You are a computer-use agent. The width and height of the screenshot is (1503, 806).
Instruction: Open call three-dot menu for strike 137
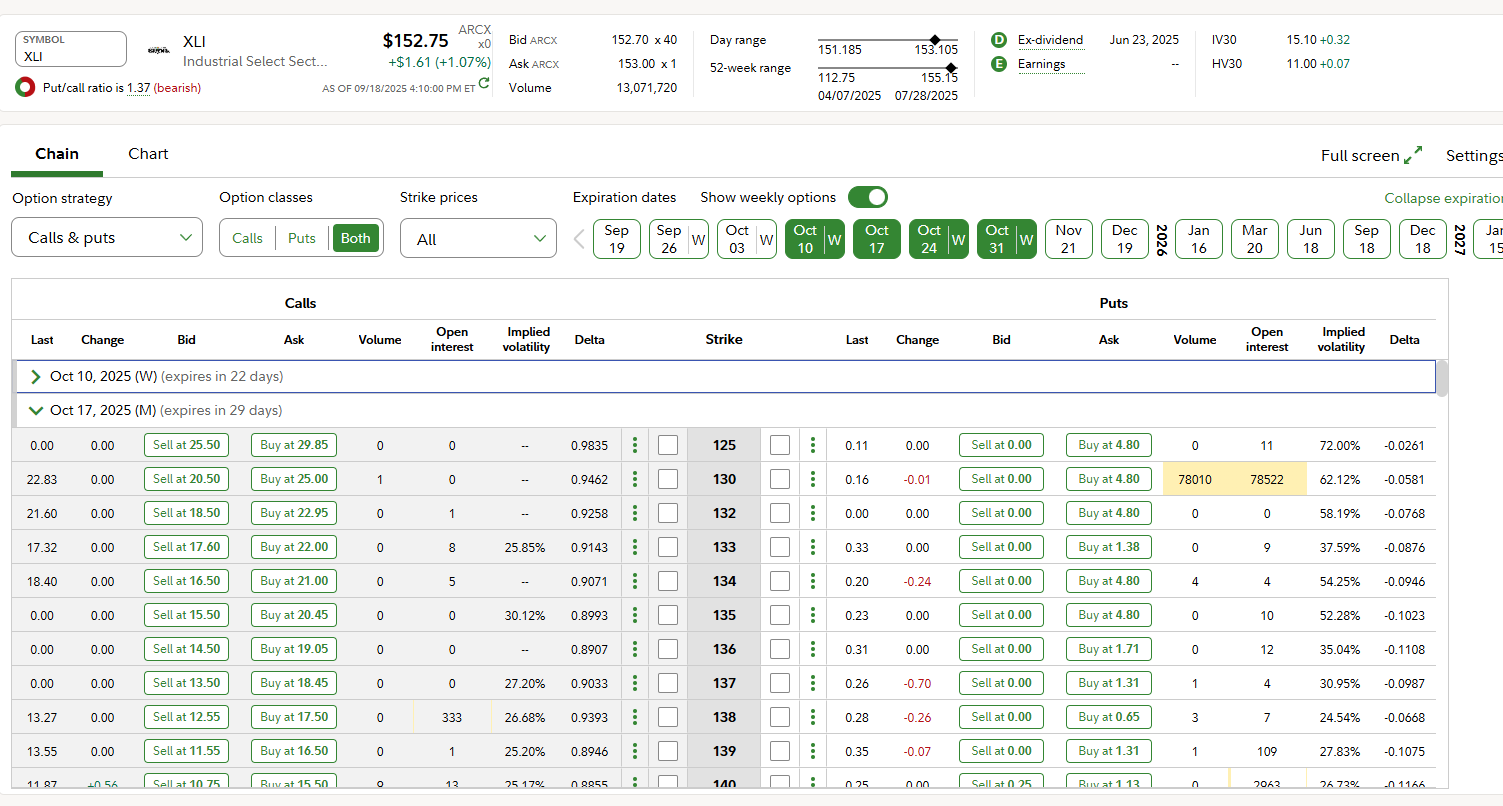click(x=635, y=683)
